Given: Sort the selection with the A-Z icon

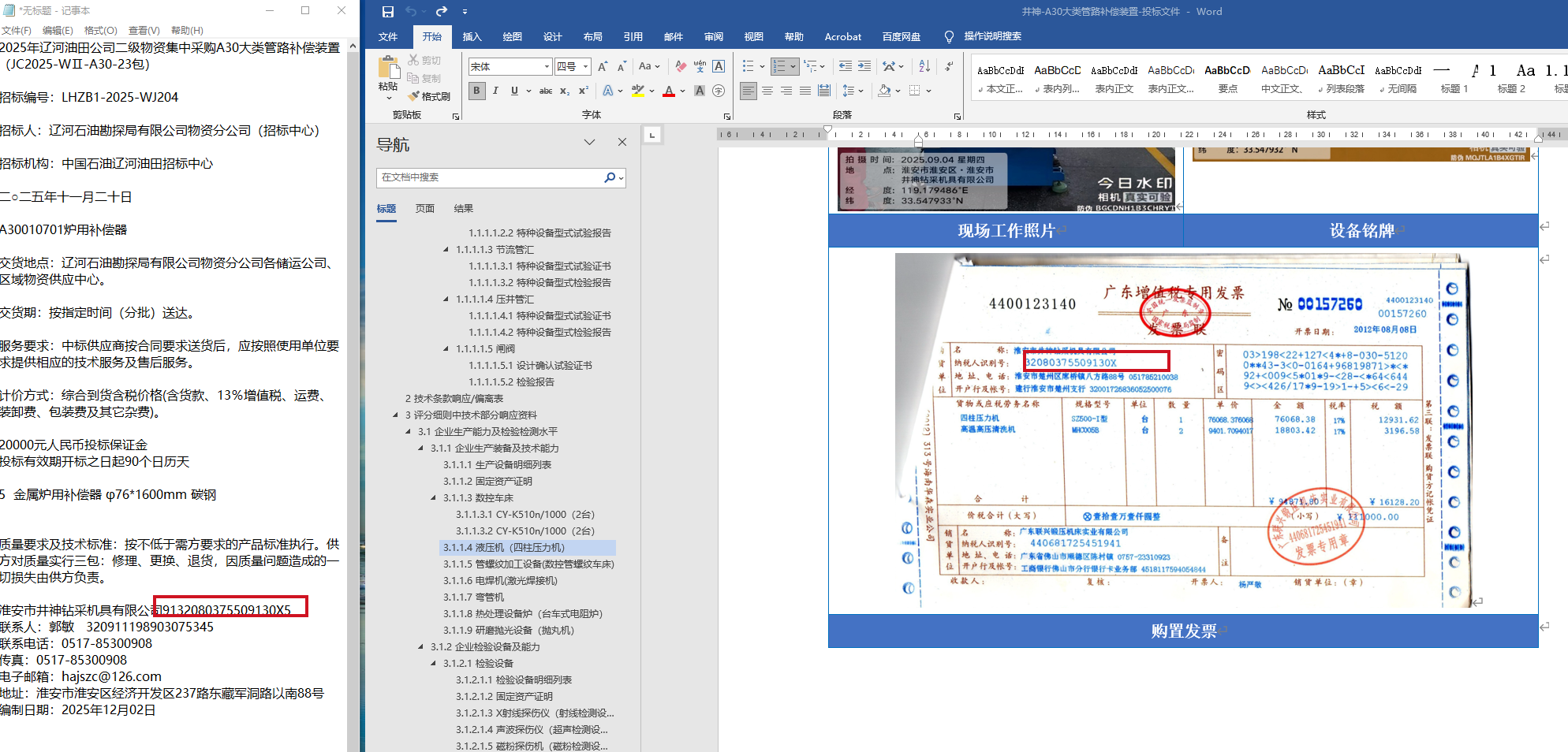Looking at the screenshot, I should tap(924, 67).
